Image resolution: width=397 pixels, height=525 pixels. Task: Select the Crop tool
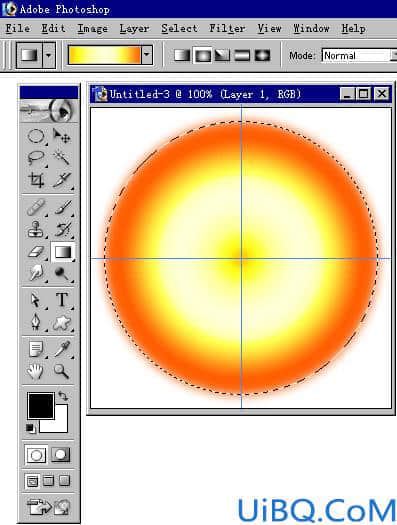[36, 180]
